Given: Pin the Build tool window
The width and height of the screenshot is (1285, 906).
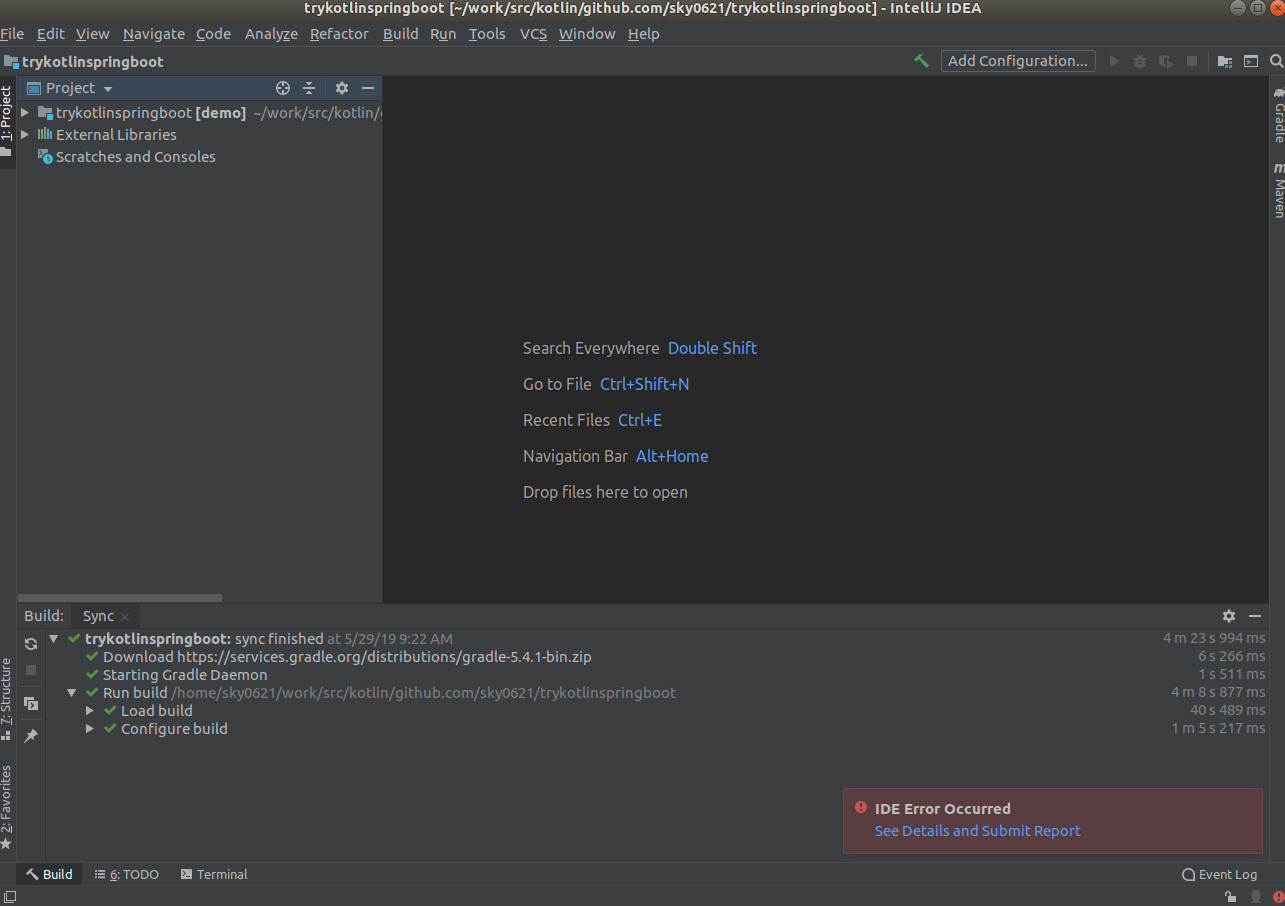Looking at the screenshot, I should pyautogui.click(x=30, y=735).
